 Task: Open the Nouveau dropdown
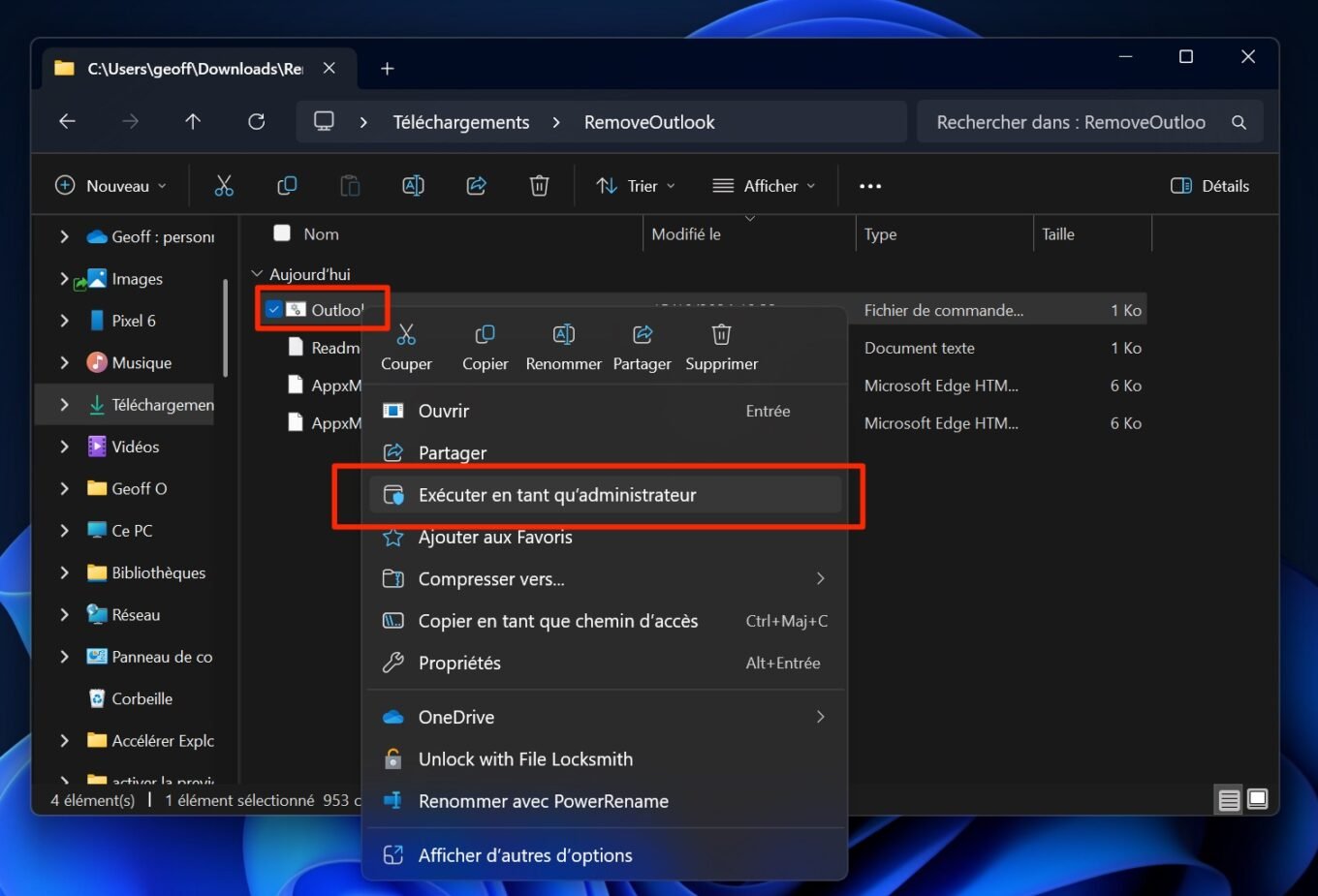tap(110, 186)
